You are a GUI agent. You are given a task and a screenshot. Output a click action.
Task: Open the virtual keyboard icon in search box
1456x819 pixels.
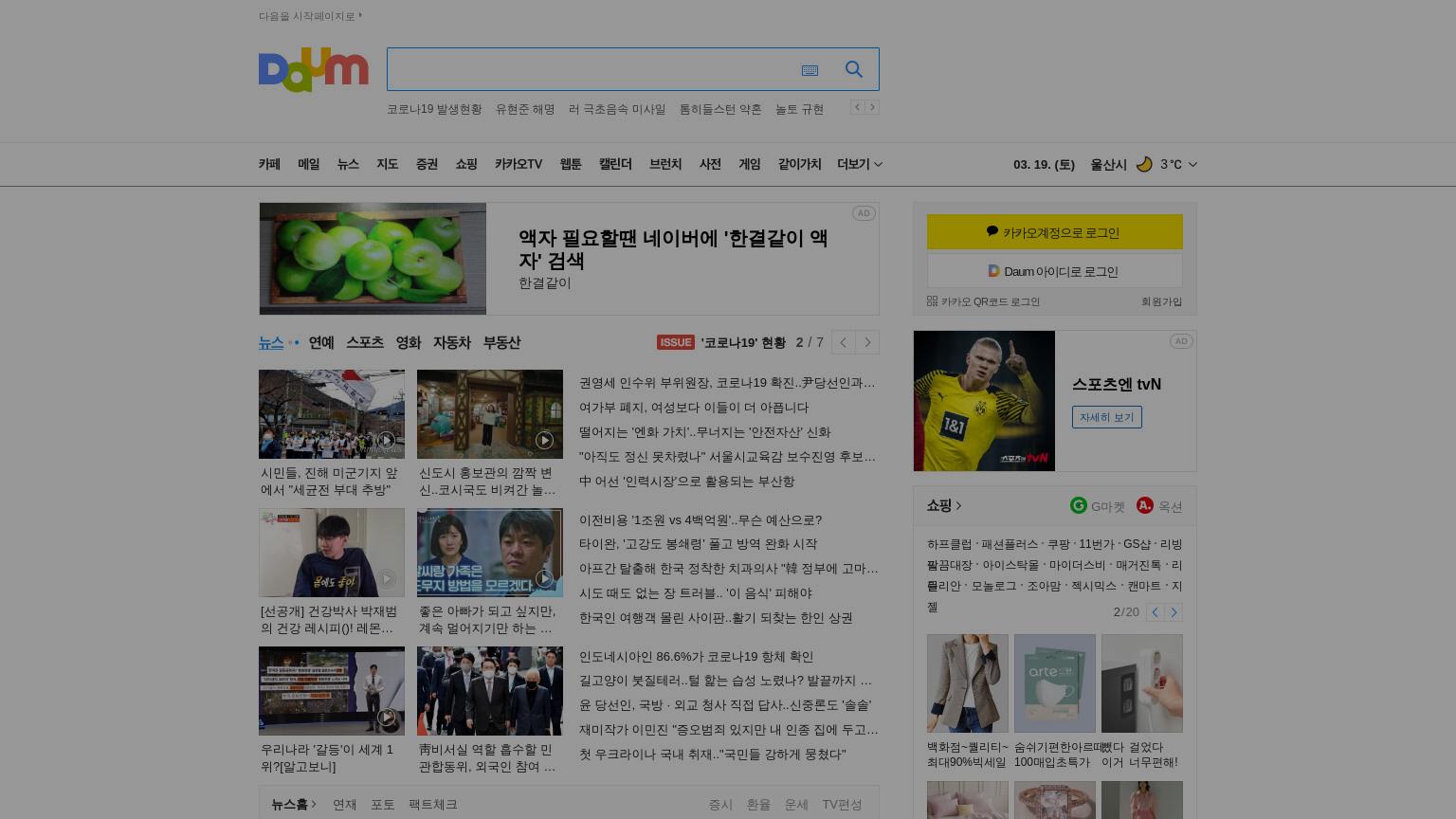pos(810,70)
